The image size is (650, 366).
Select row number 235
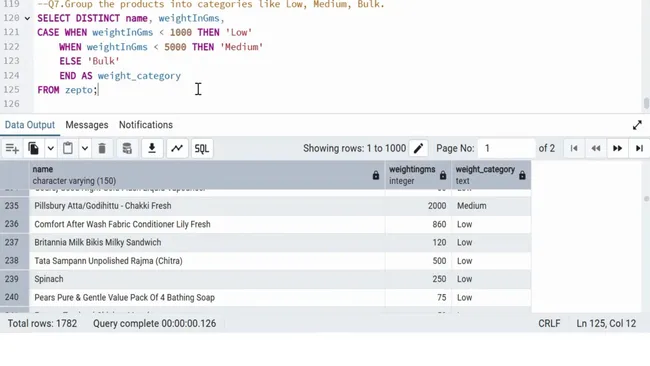pyautogui.click(x=15, y=206)
